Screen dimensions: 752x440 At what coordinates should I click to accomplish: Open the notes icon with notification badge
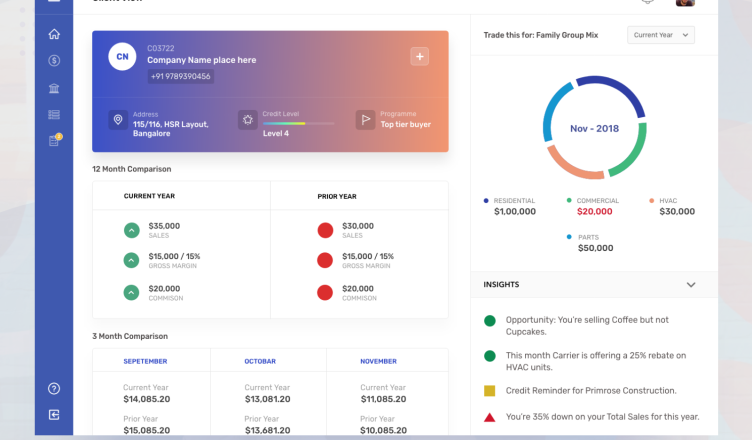coord(54,141)
